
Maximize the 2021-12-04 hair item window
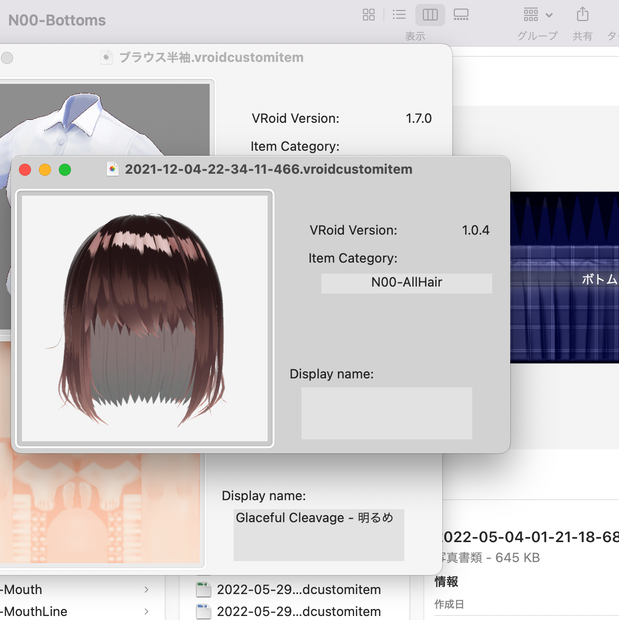[65, 170]
